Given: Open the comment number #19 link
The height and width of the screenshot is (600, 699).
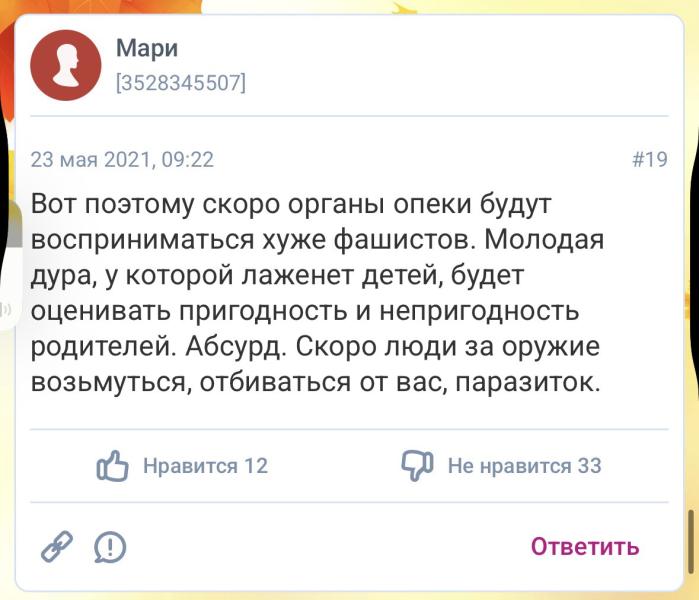Looking at the screenshot, I should (650, 160).
